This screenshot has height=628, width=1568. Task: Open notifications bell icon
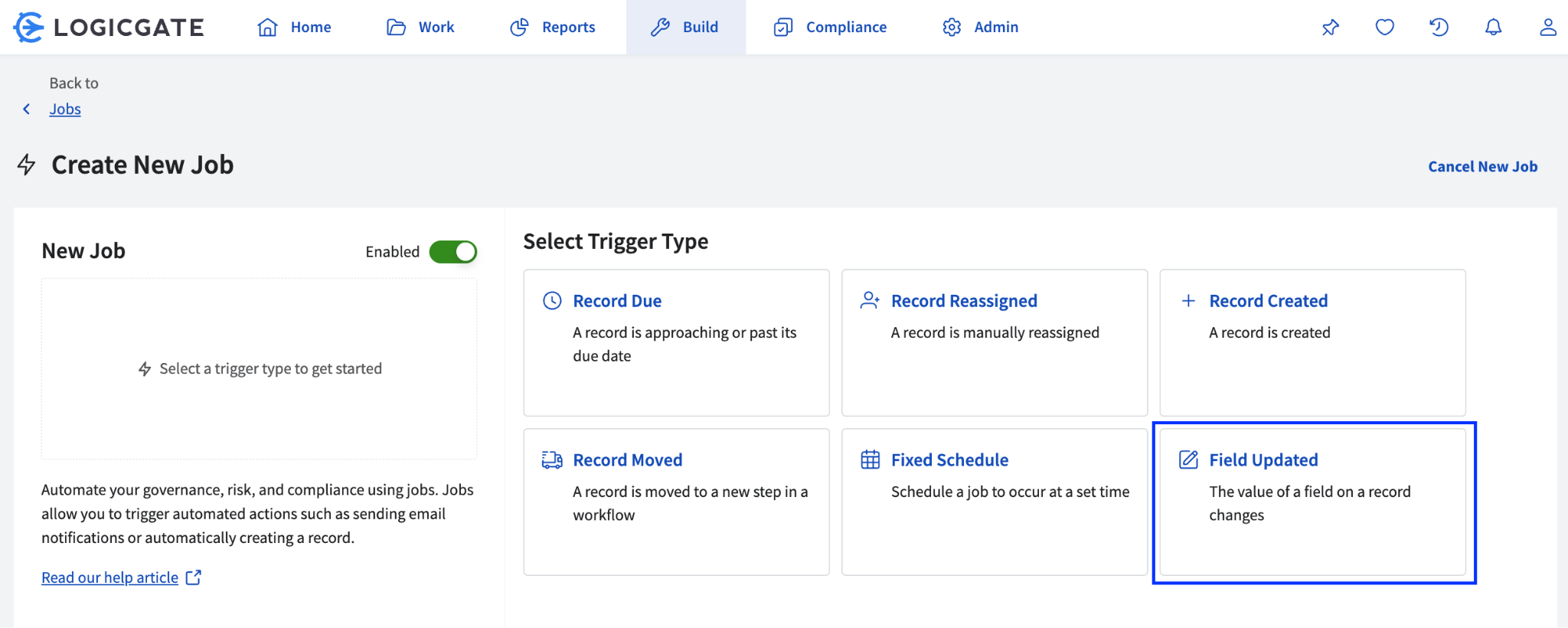pos(1493,28)
